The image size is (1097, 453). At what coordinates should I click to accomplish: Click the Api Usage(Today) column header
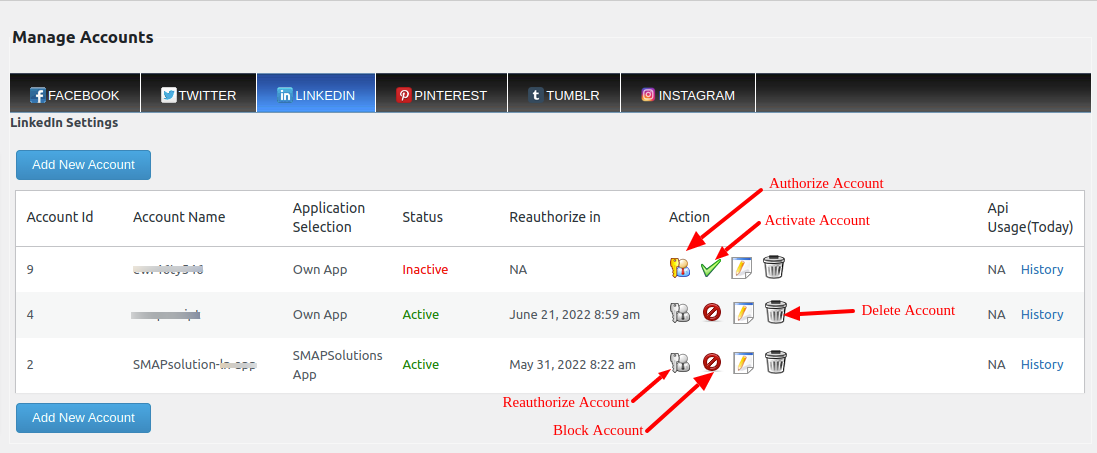1030,218
